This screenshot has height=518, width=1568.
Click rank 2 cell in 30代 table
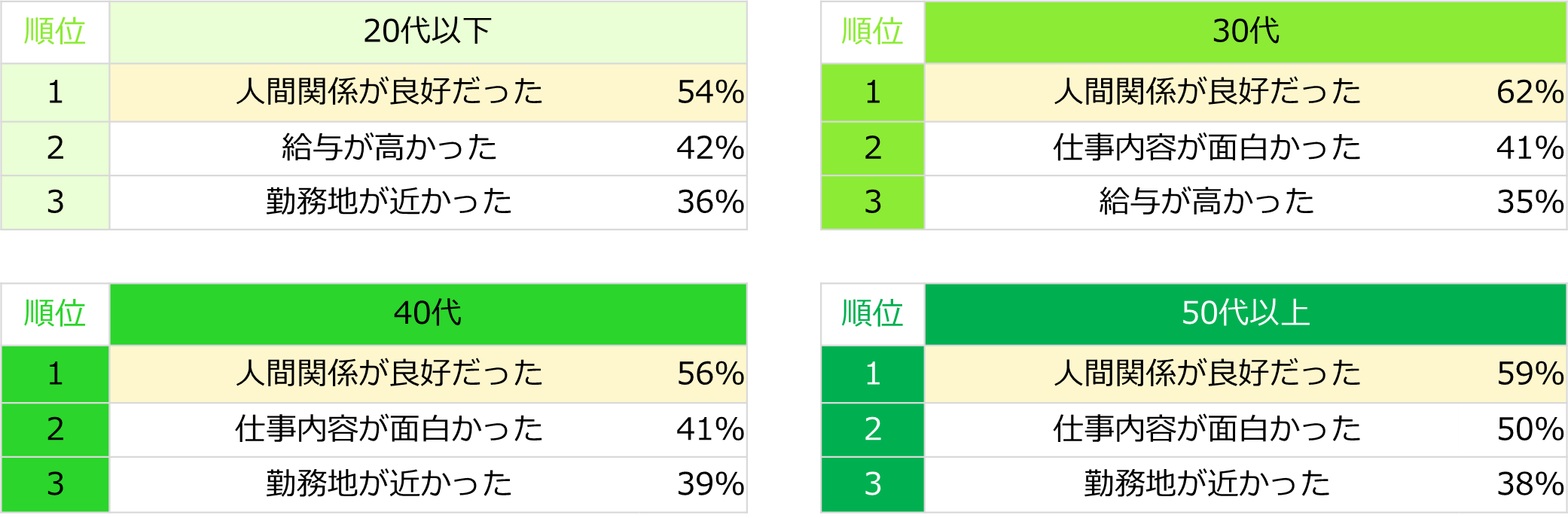tap(872, 148)
